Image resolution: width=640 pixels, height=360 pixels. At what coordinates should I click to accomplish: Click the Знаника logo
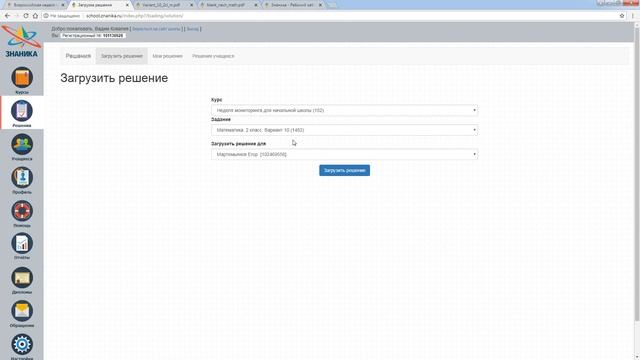coord(21,41)
